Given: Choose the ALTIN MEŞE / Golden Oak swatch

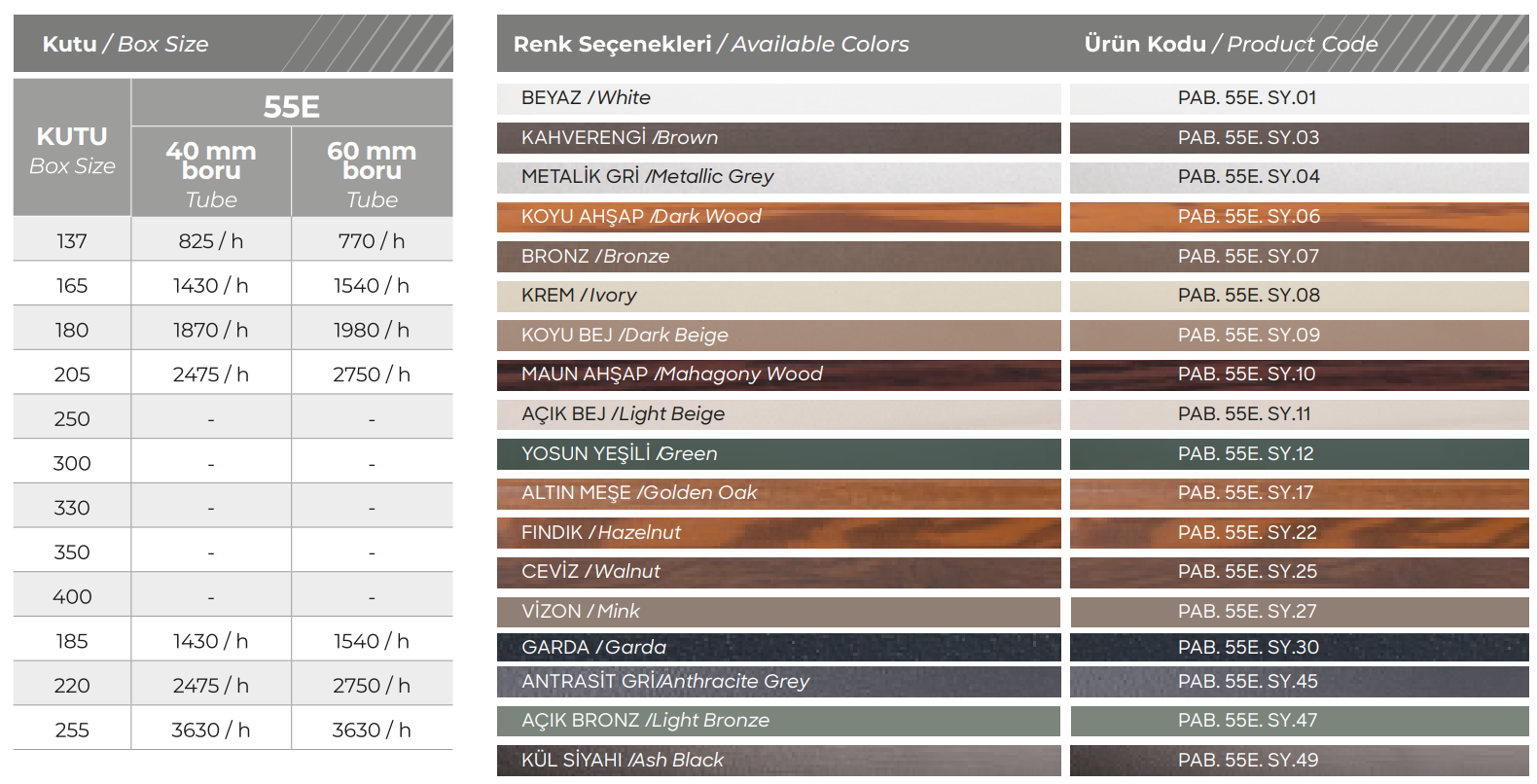Looking at the screenshot, I should pyautogui.click(x=778, y=493).
